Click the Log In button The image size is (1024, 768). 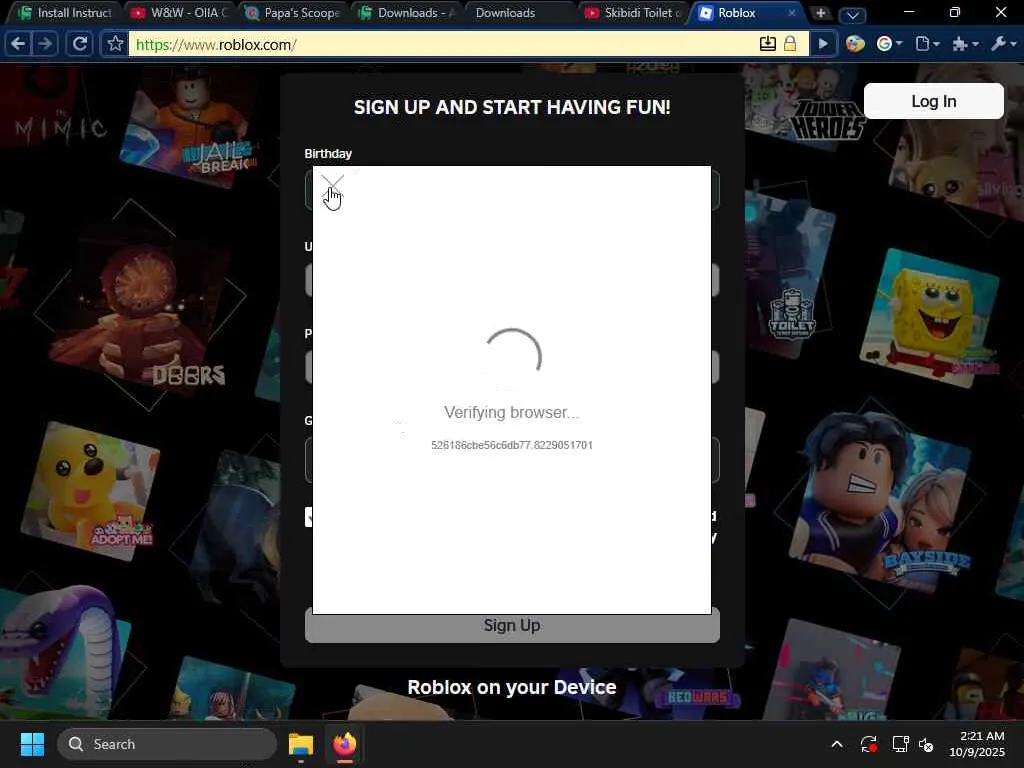(933, 101)
